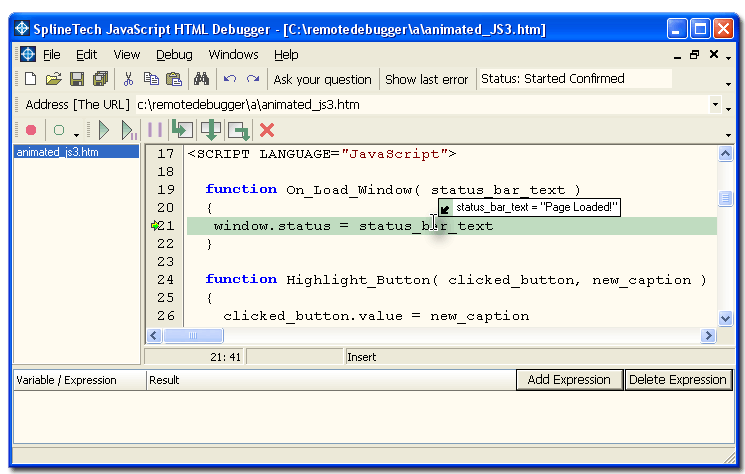Open a file using the folder icon
The image size is (745, 474).
(53, 79)
